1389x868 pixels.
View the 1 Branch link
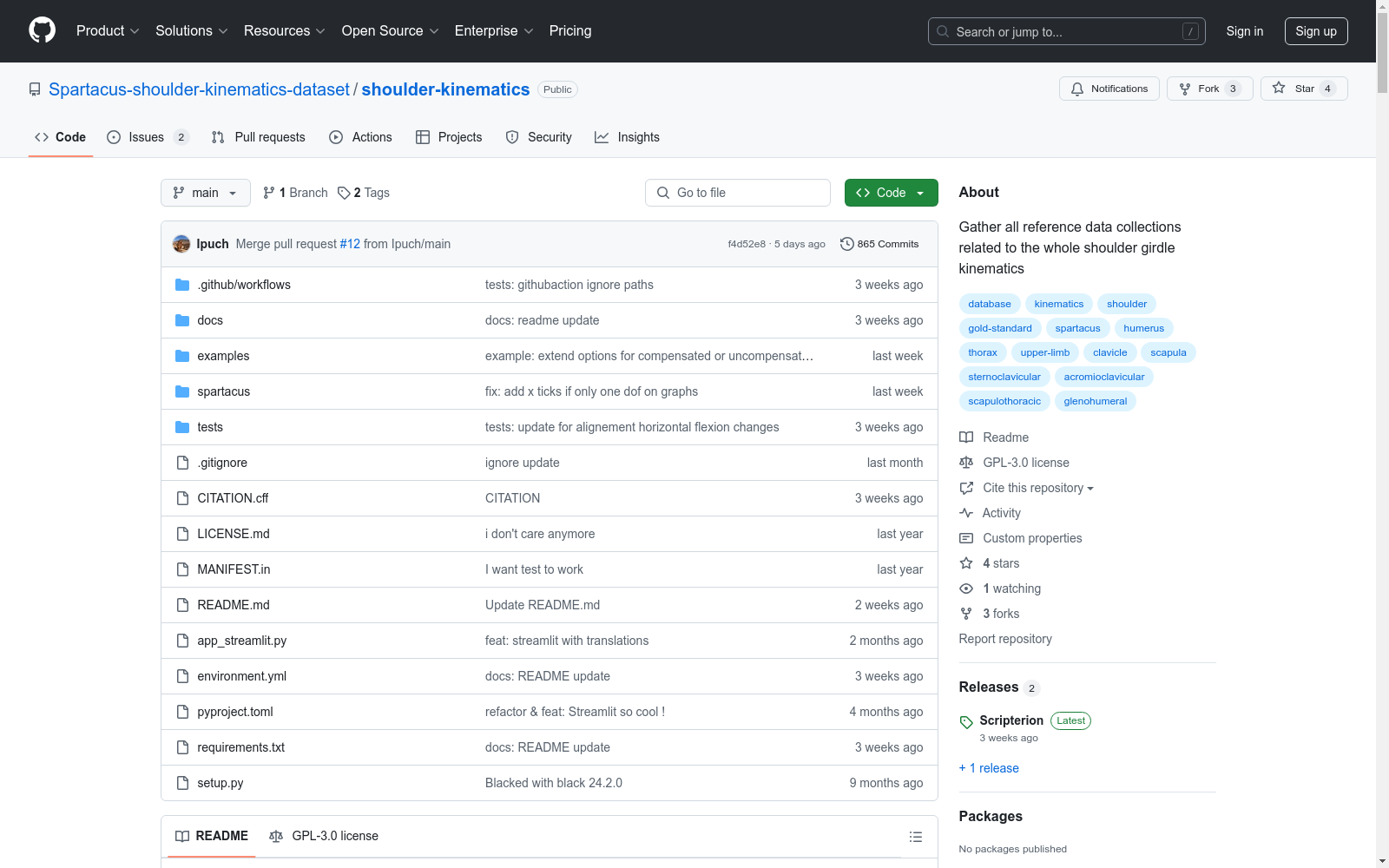296,193
